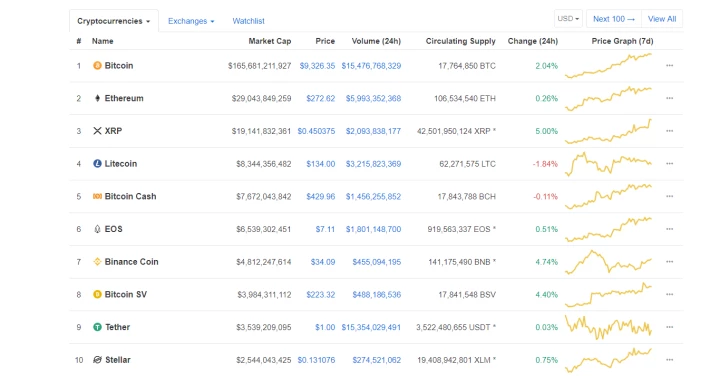The height and width of the screenshot is (376, 710).
Task: Open Binance Coin's 7-day price graph
Action: point(608,262)
